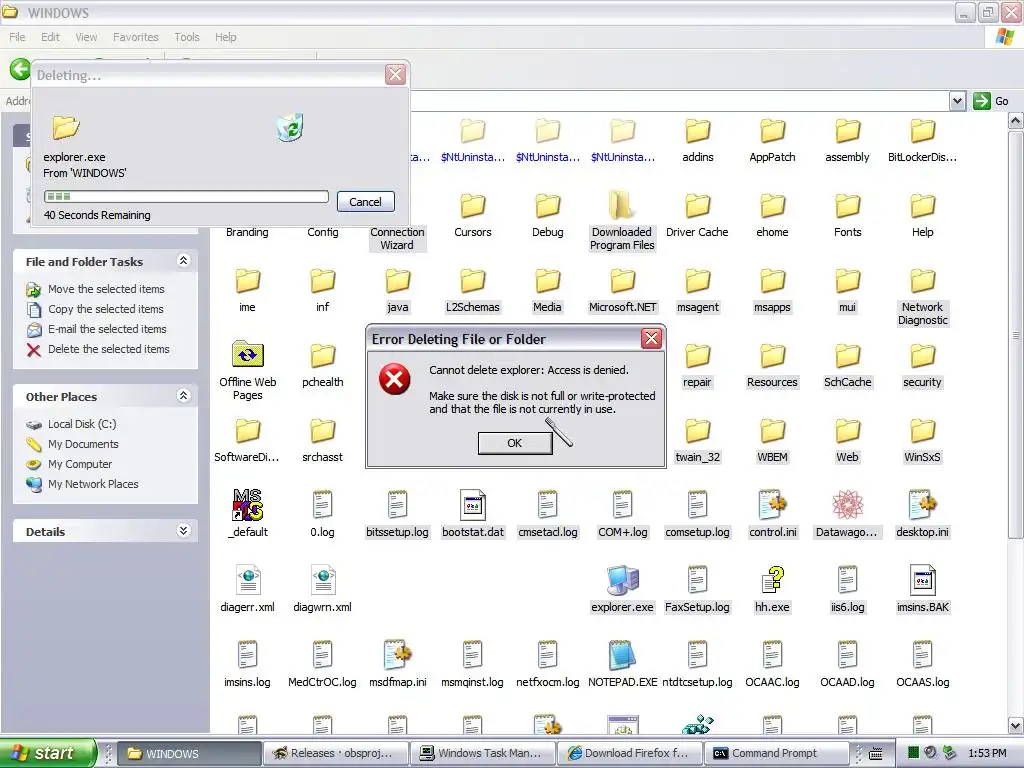Viewport: 1024px width, 768px height.
Task: Go to Local Disk (C:)
Action: tap(82, 424)
